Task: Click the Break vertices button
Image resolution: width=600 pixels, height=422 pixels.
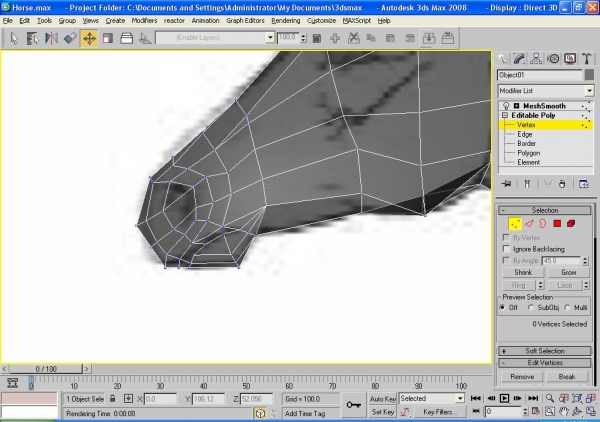Action: [567, 377]
